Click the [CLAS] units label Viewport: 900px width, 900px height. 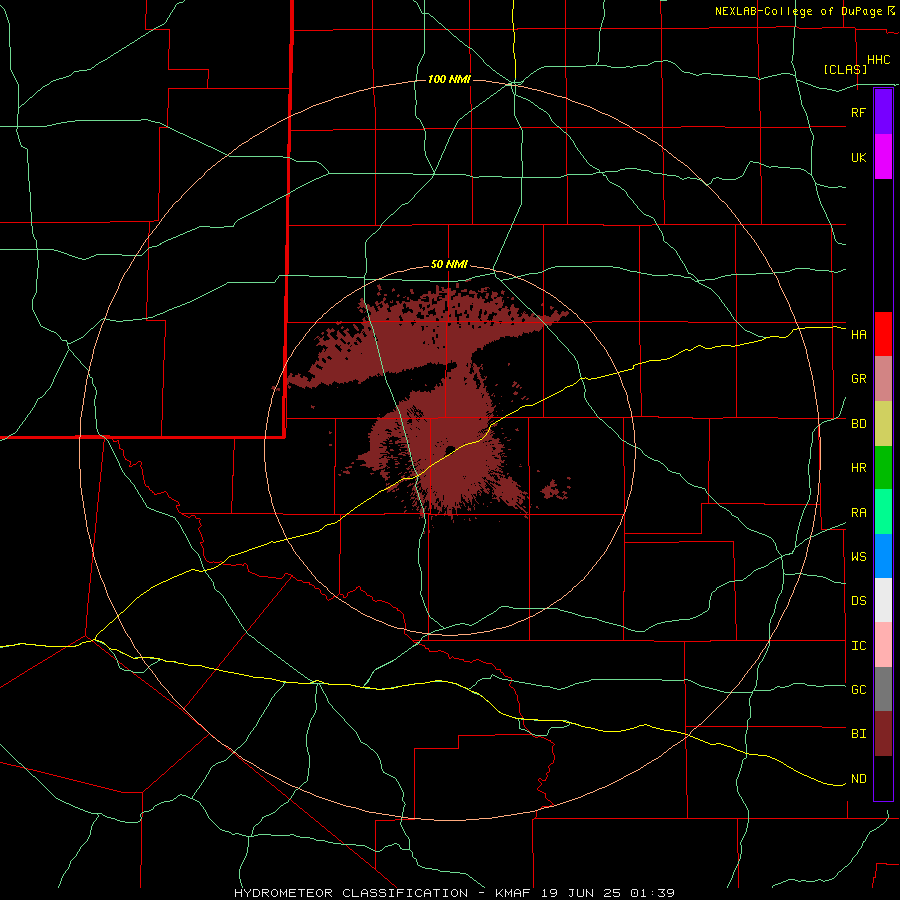click(x=845, y=69)
